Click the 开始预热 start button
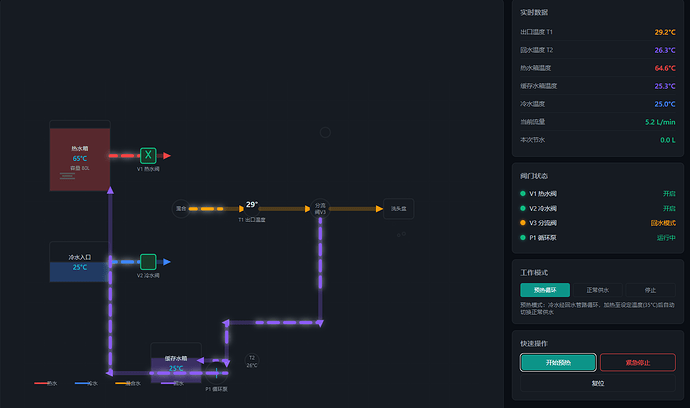 pos(558,363)
